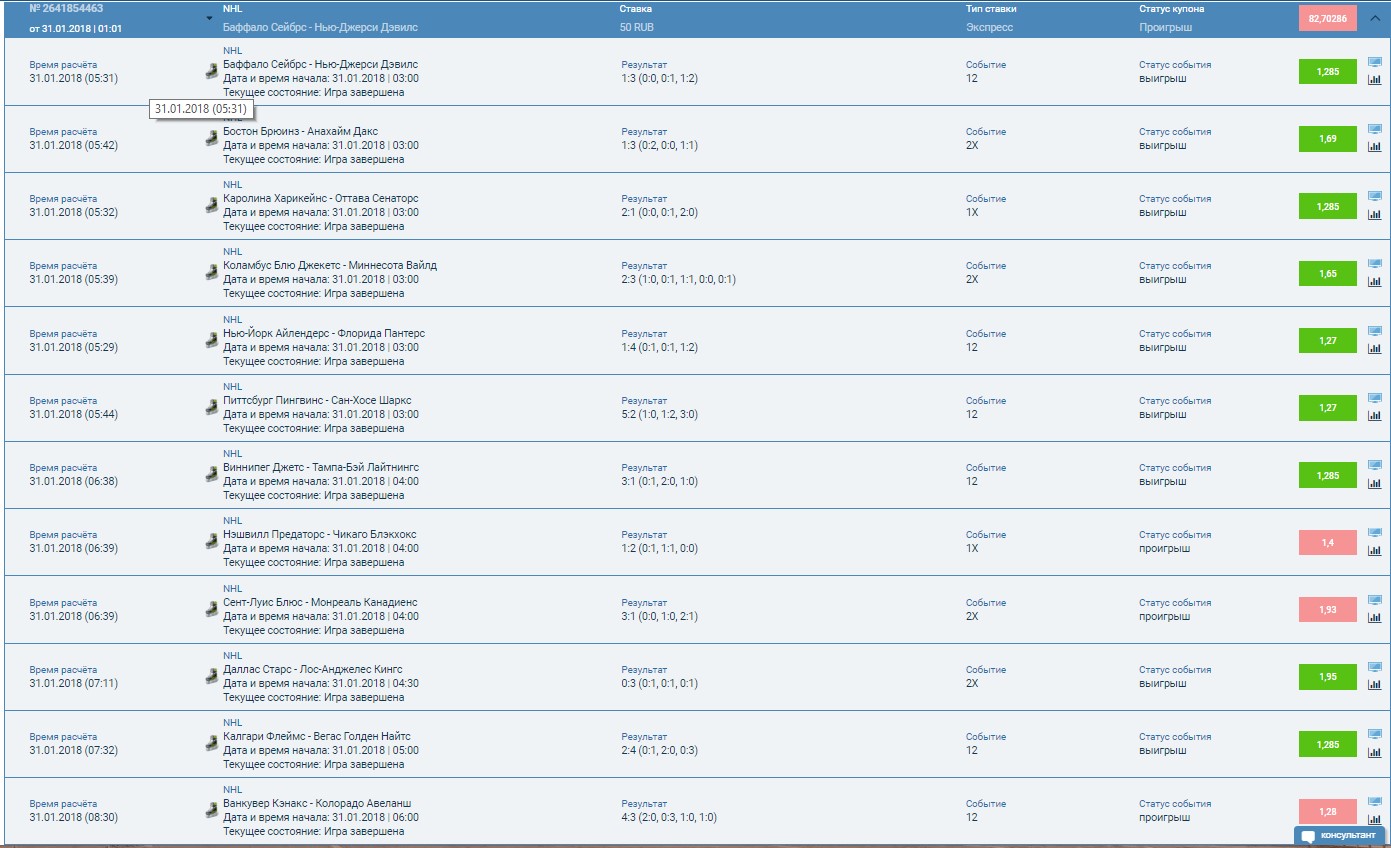Show statistics chart for Коламбус Блю Джекетс
1391x848 pixels.
point(1374,282)
